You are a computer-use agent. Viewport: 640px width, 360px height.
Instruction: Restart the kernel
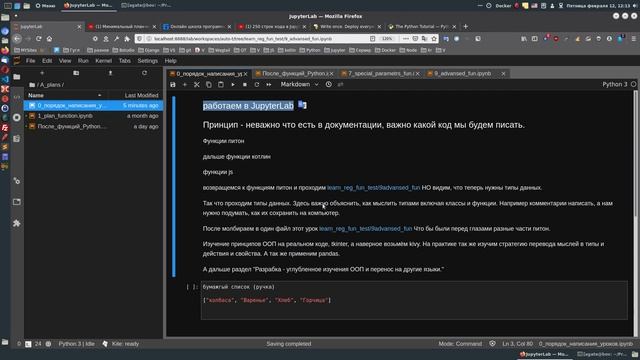pyautogui.click(x=257, y=84)
